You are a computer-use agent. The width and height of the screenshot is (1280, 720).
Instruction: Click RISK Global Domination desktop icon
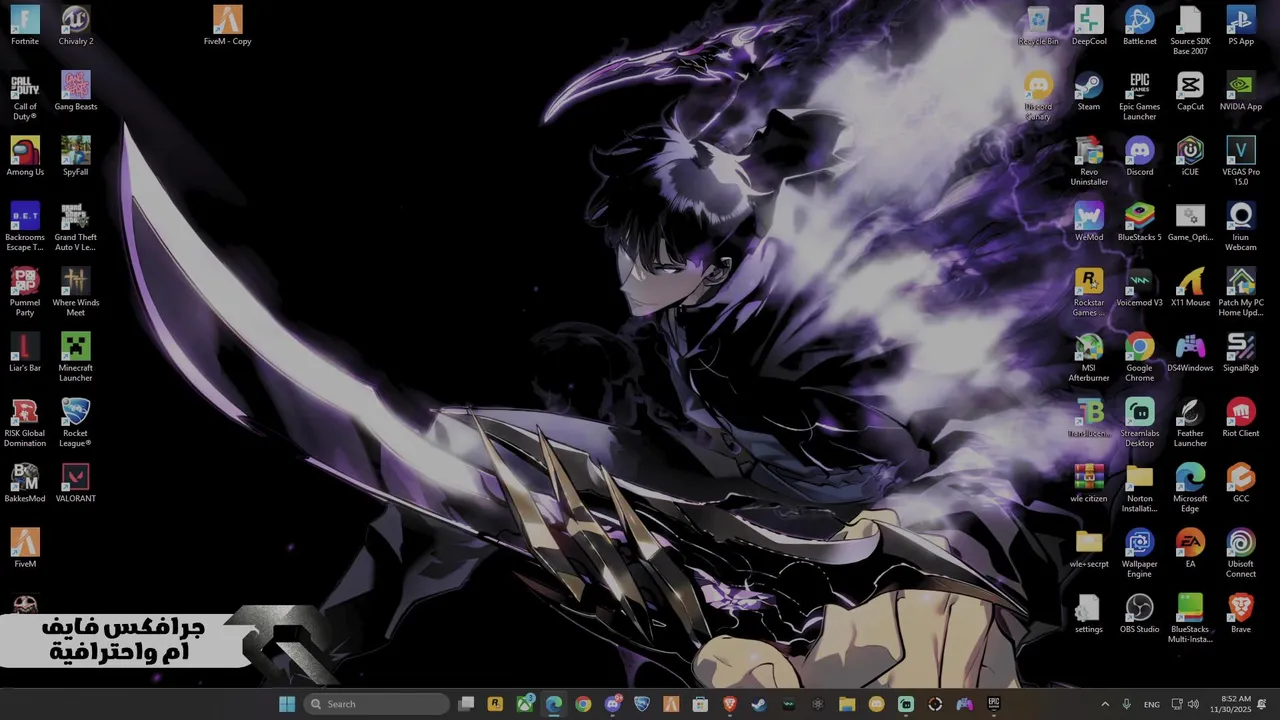tap(25, 423)
